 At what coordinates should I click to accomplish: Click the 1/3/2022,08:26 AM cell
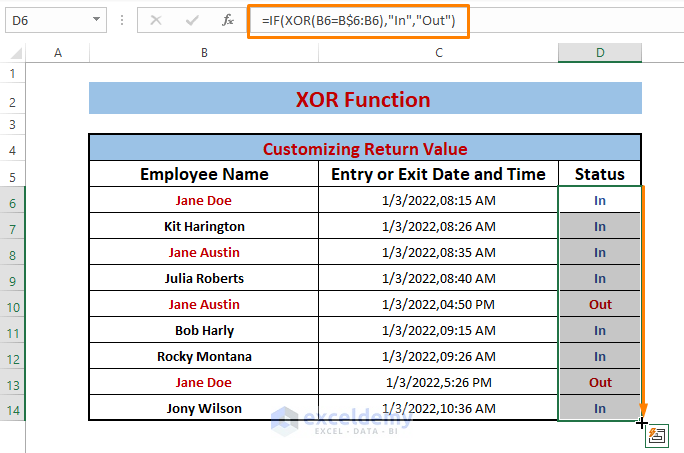coord(438,226)
